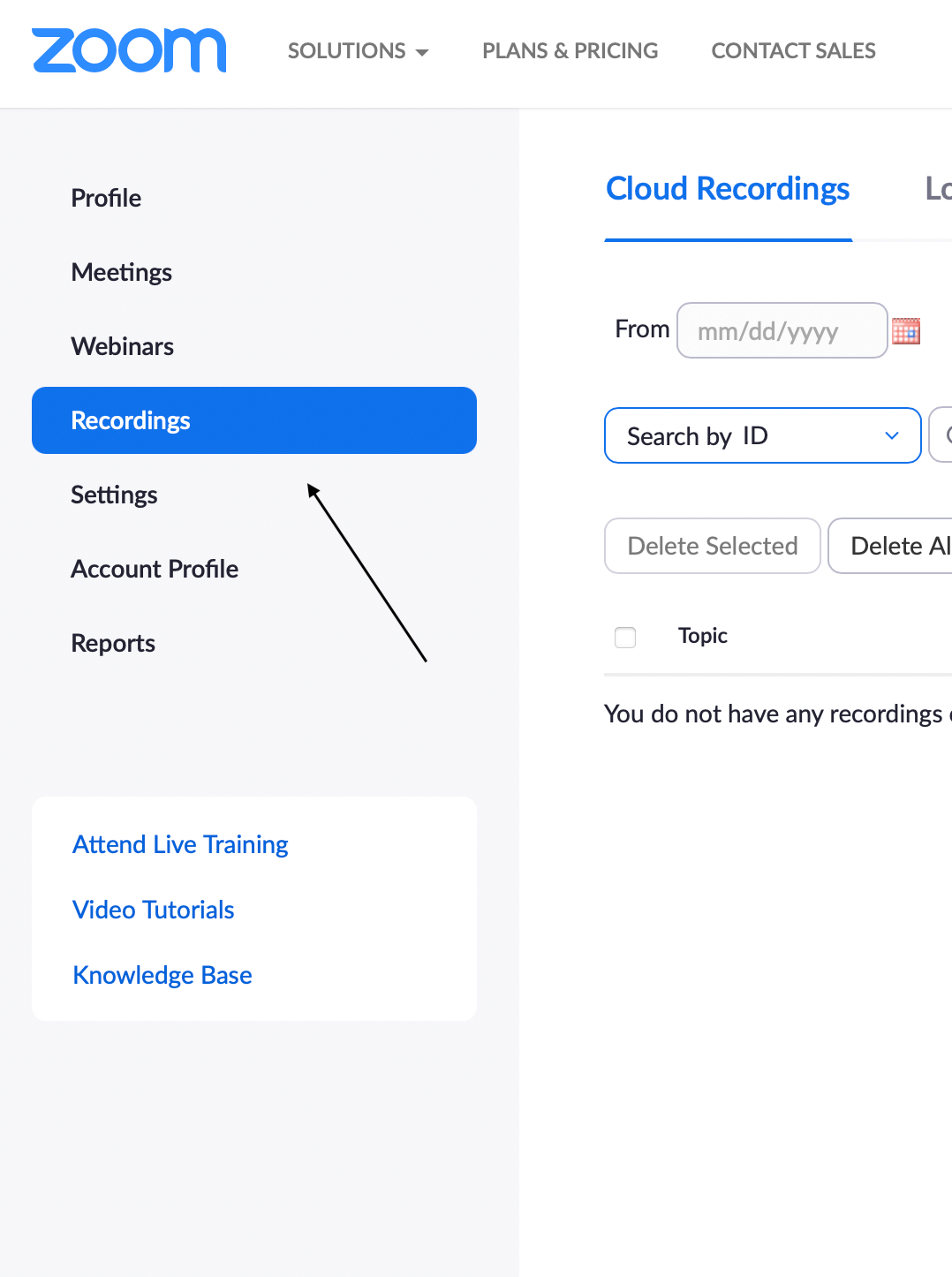Open the calendar date picker icon
952x1277 pixels.
tap(906, 330)
